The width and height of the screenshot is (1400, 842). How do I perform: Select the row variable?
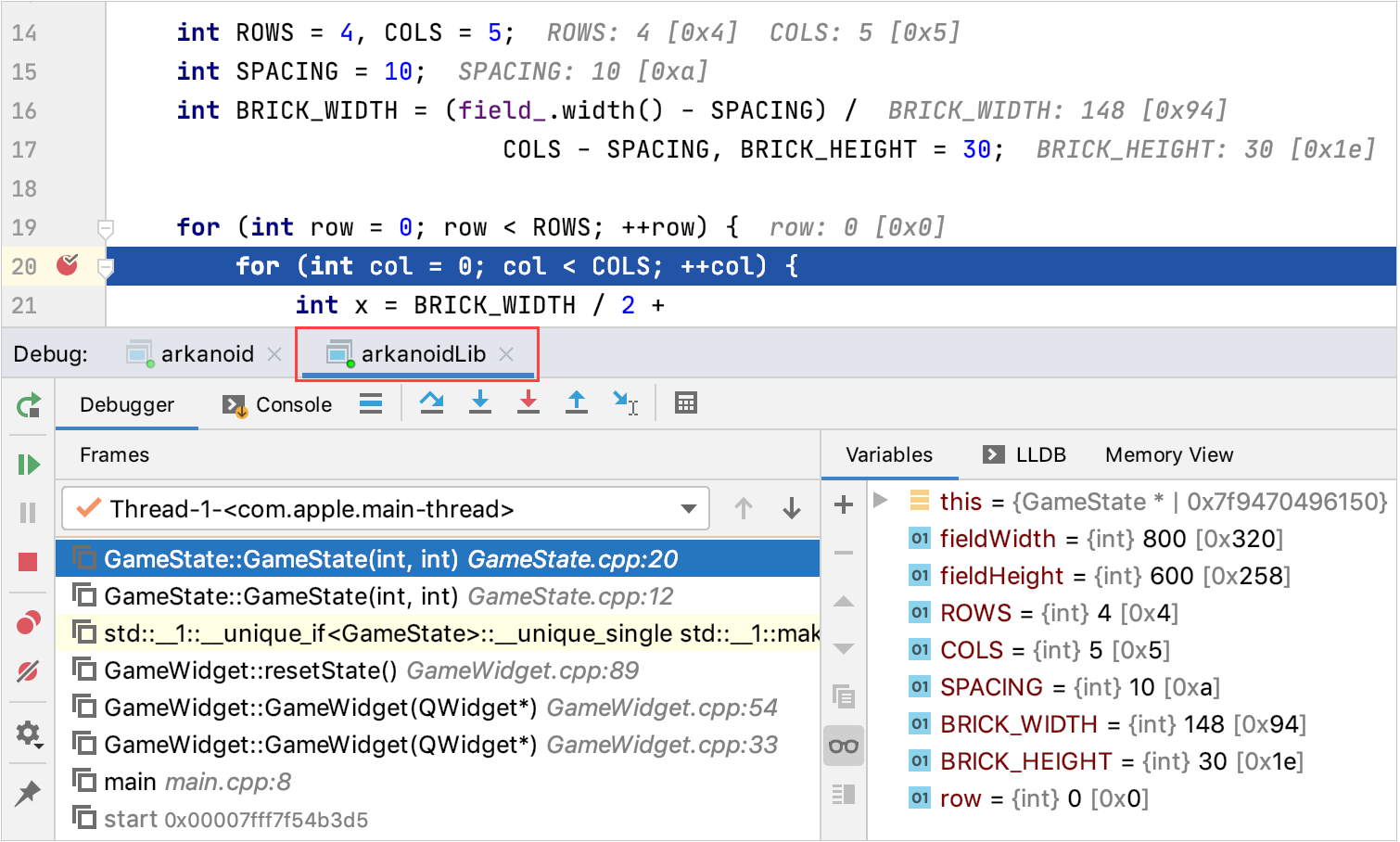[1131, 798]
